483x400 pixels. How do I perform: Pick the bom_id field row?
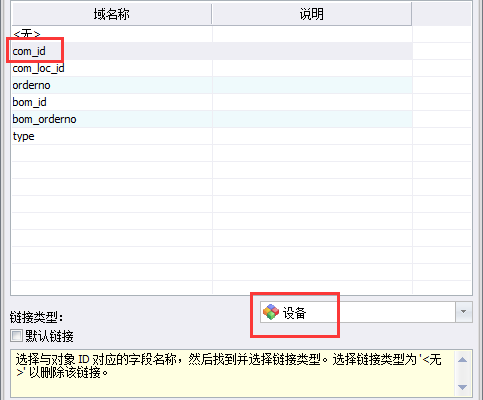[212, 102]
